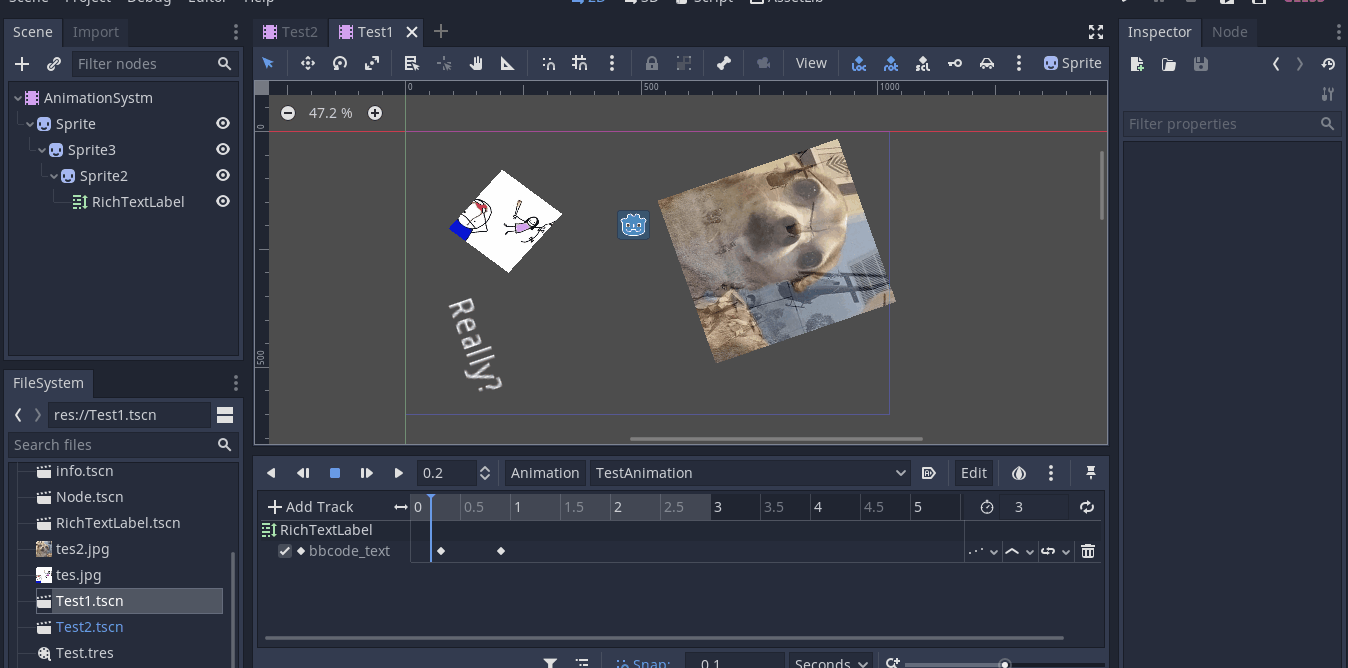Click Add Track to create a new track
1348x668 pixels.
313,507
